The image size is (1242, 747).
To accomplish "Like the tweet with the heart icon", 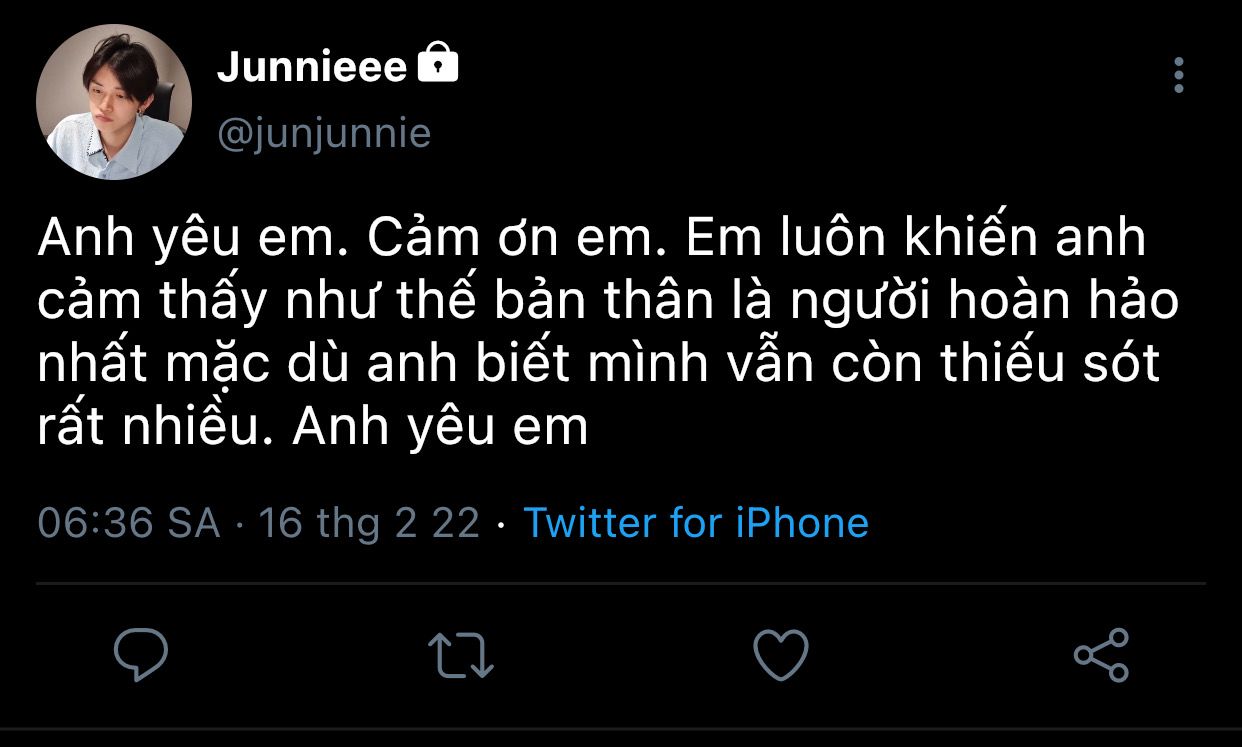I will 780,655.
